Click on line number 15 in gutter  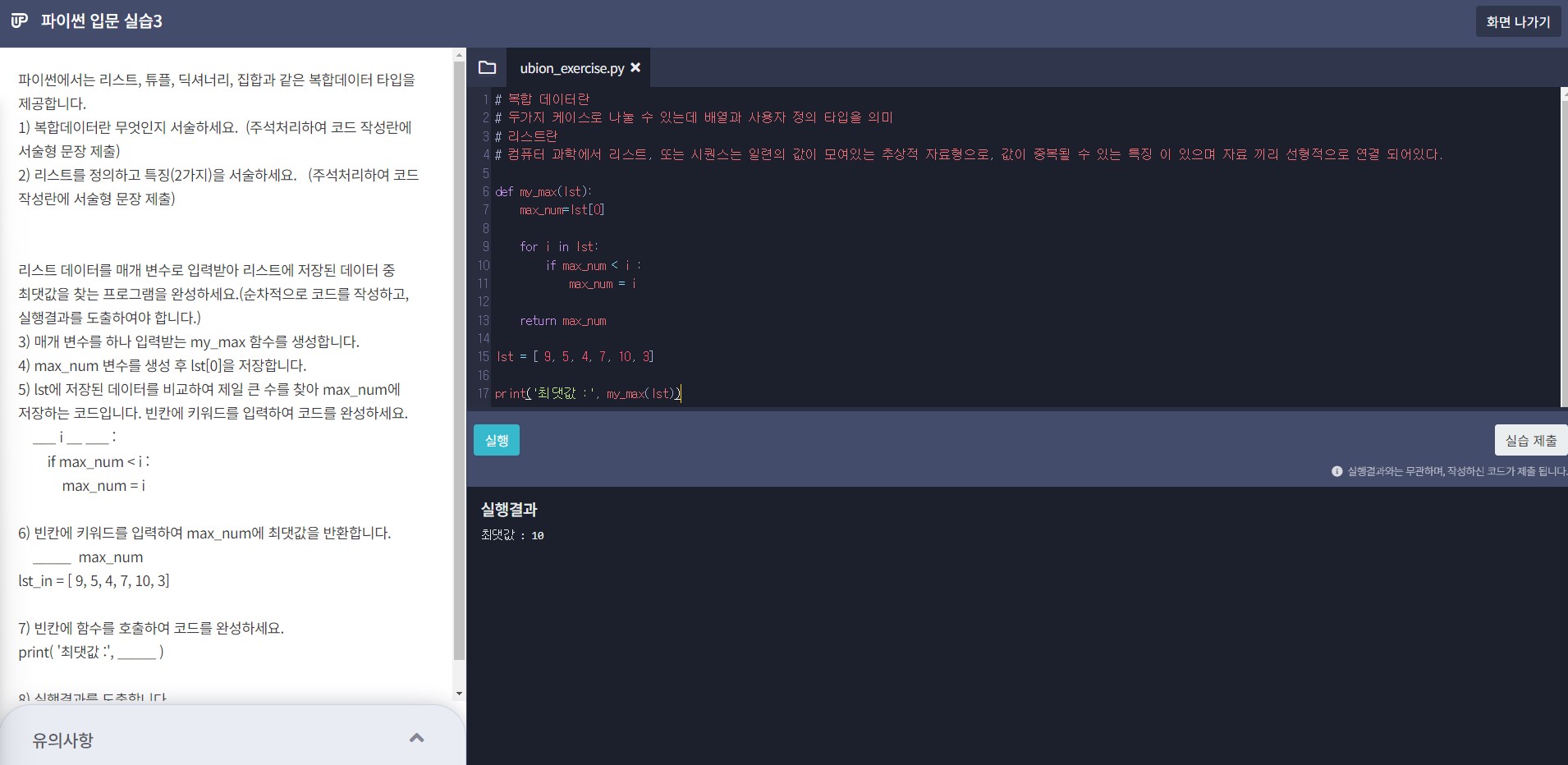484,357
